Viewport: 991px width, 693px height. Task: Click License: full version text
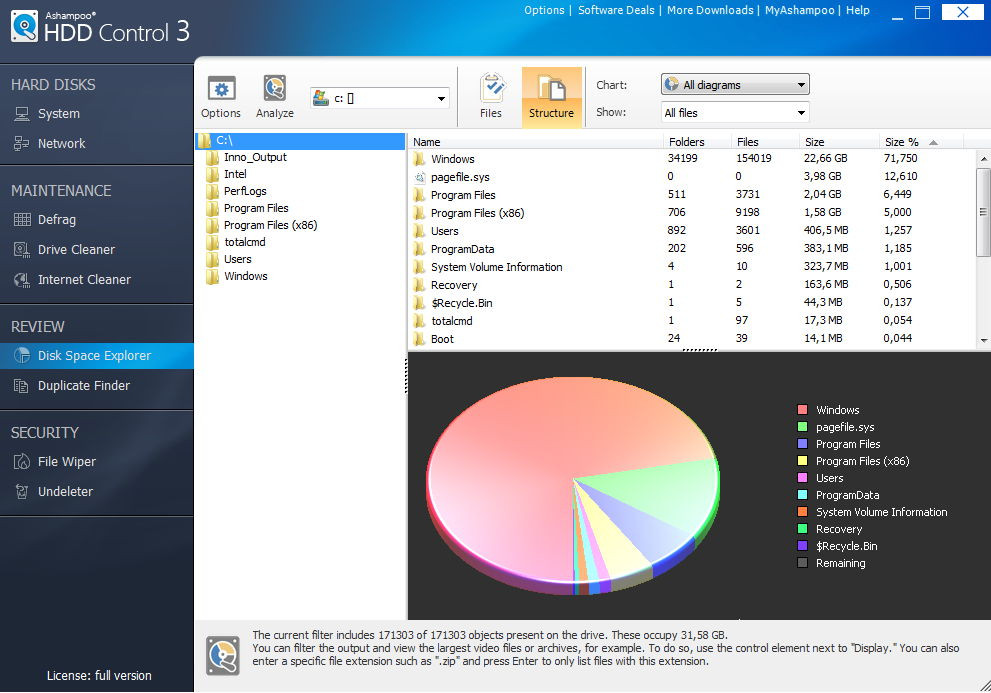(x=99, y=676)
